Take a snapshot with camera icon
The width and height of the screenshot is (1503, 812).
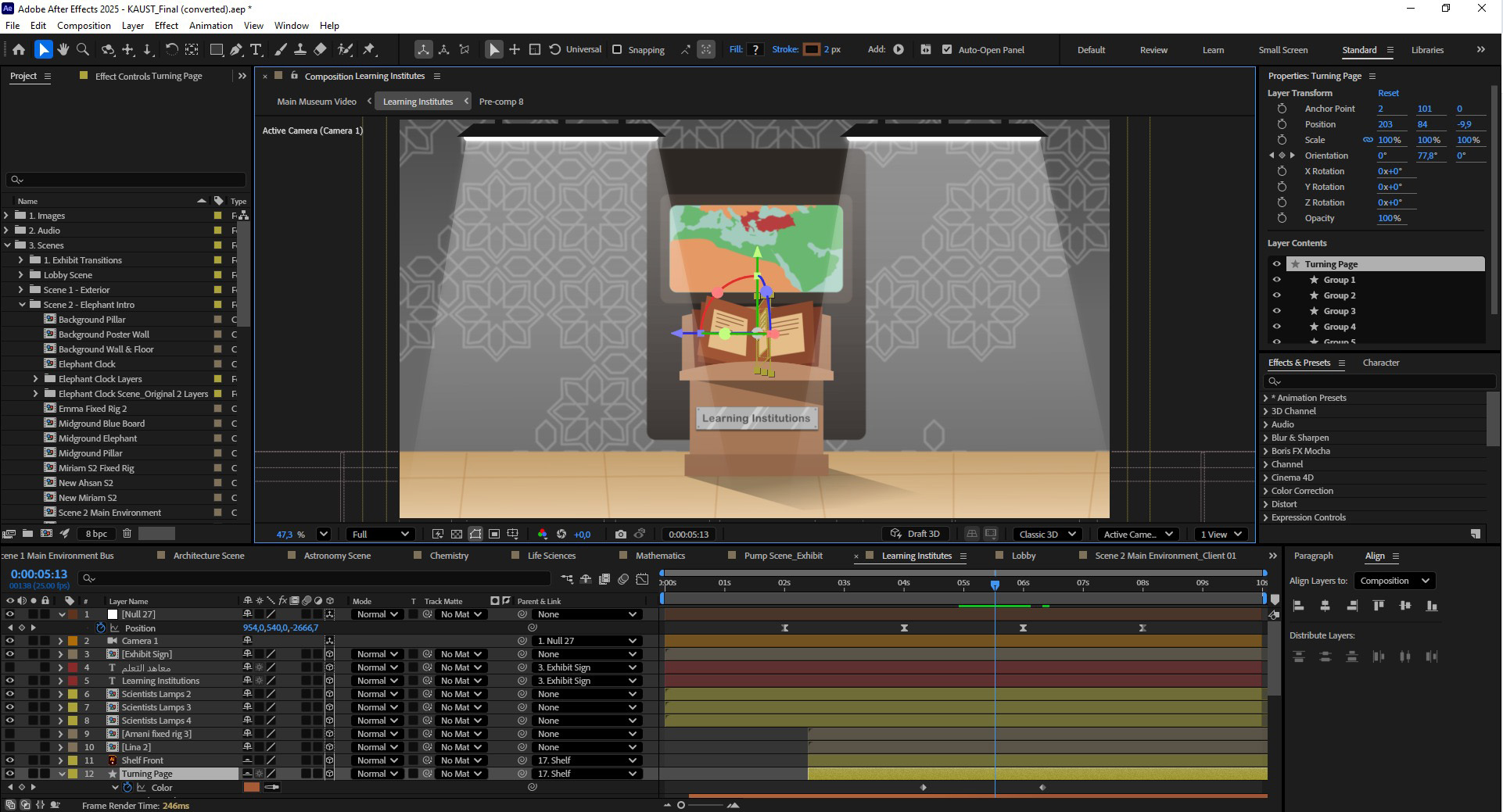point(620,535)
